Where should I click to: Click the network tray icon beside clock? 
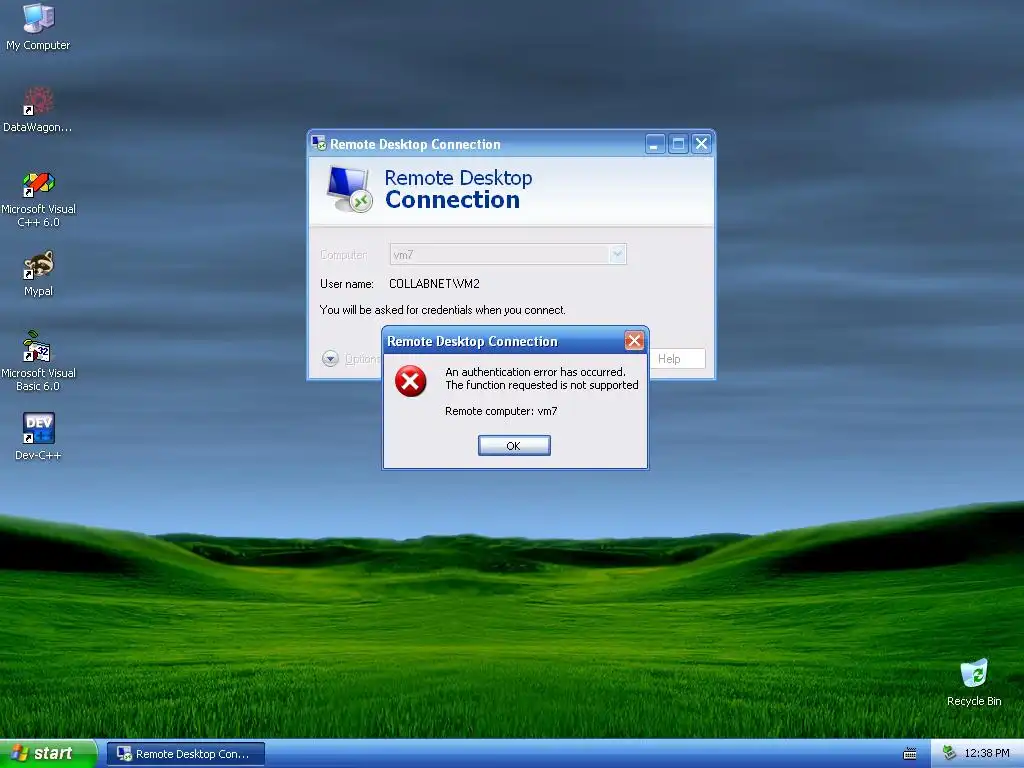coord(949,753)
